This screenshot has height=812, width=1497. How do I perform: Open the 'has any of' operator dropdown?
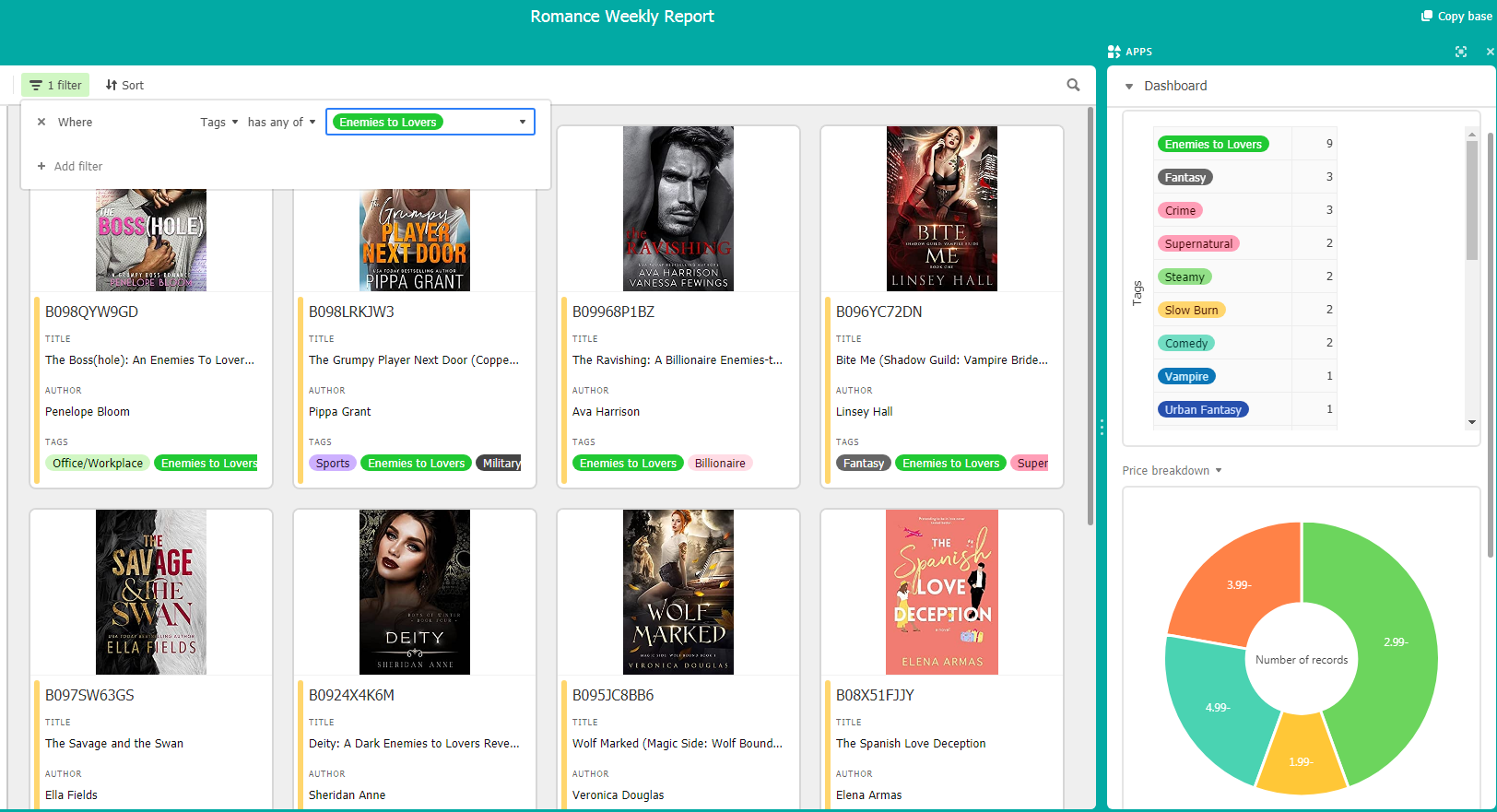[281, 122]
